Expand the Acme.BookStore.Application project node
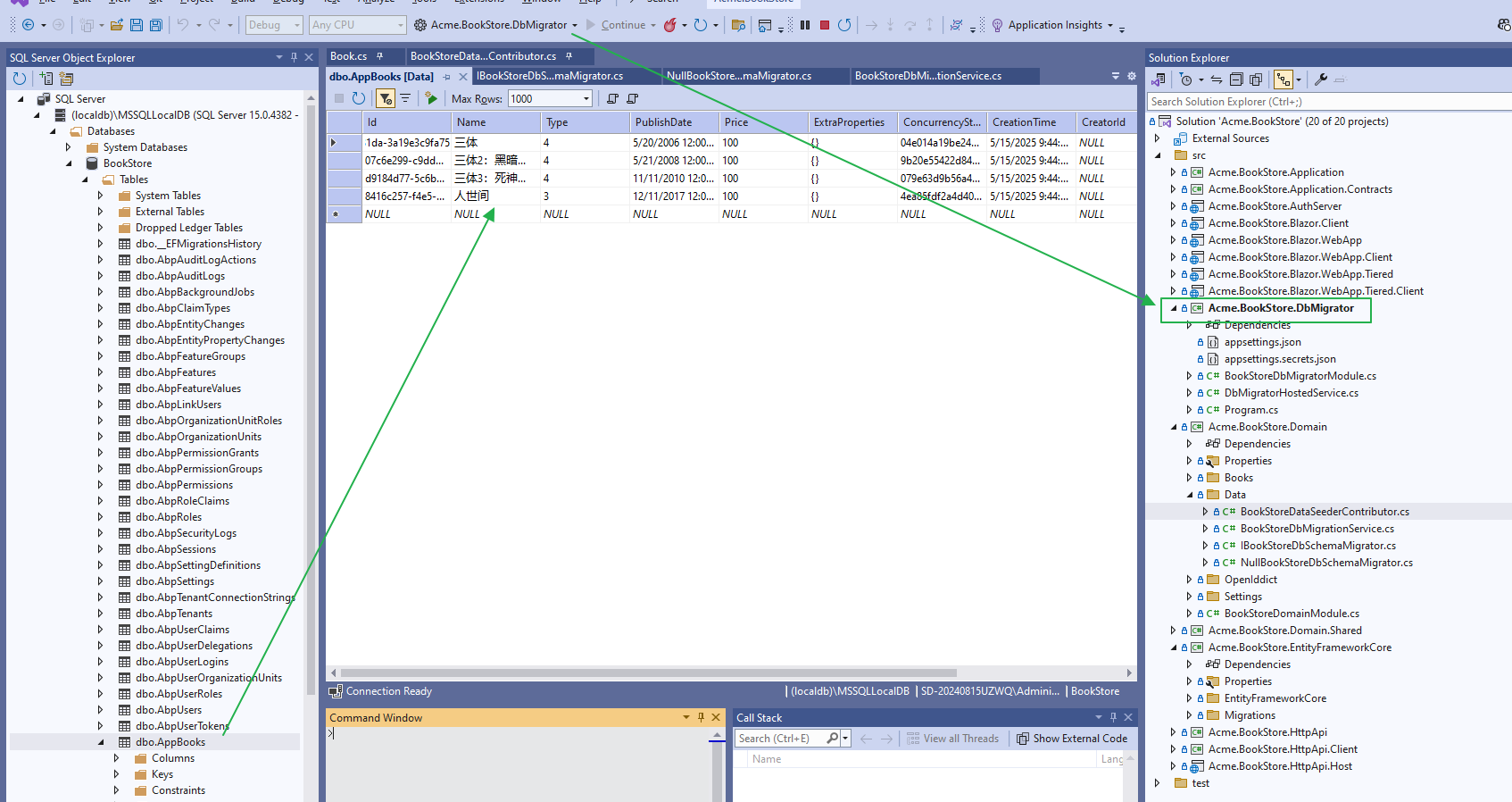1512x802 pixels. (1174, 172)
